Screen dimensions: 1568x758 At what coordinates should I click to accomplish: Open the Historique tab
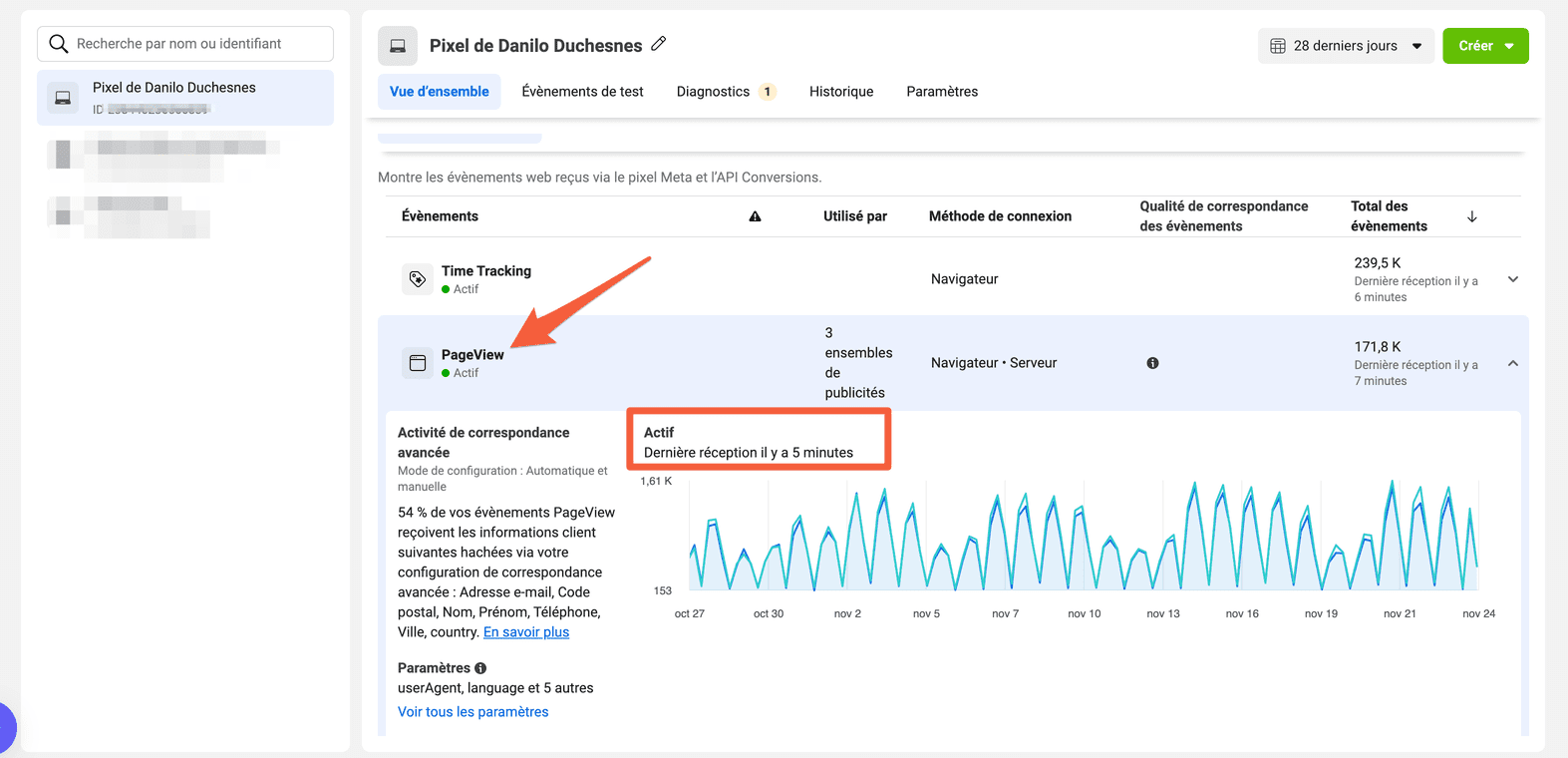[841, 92]
